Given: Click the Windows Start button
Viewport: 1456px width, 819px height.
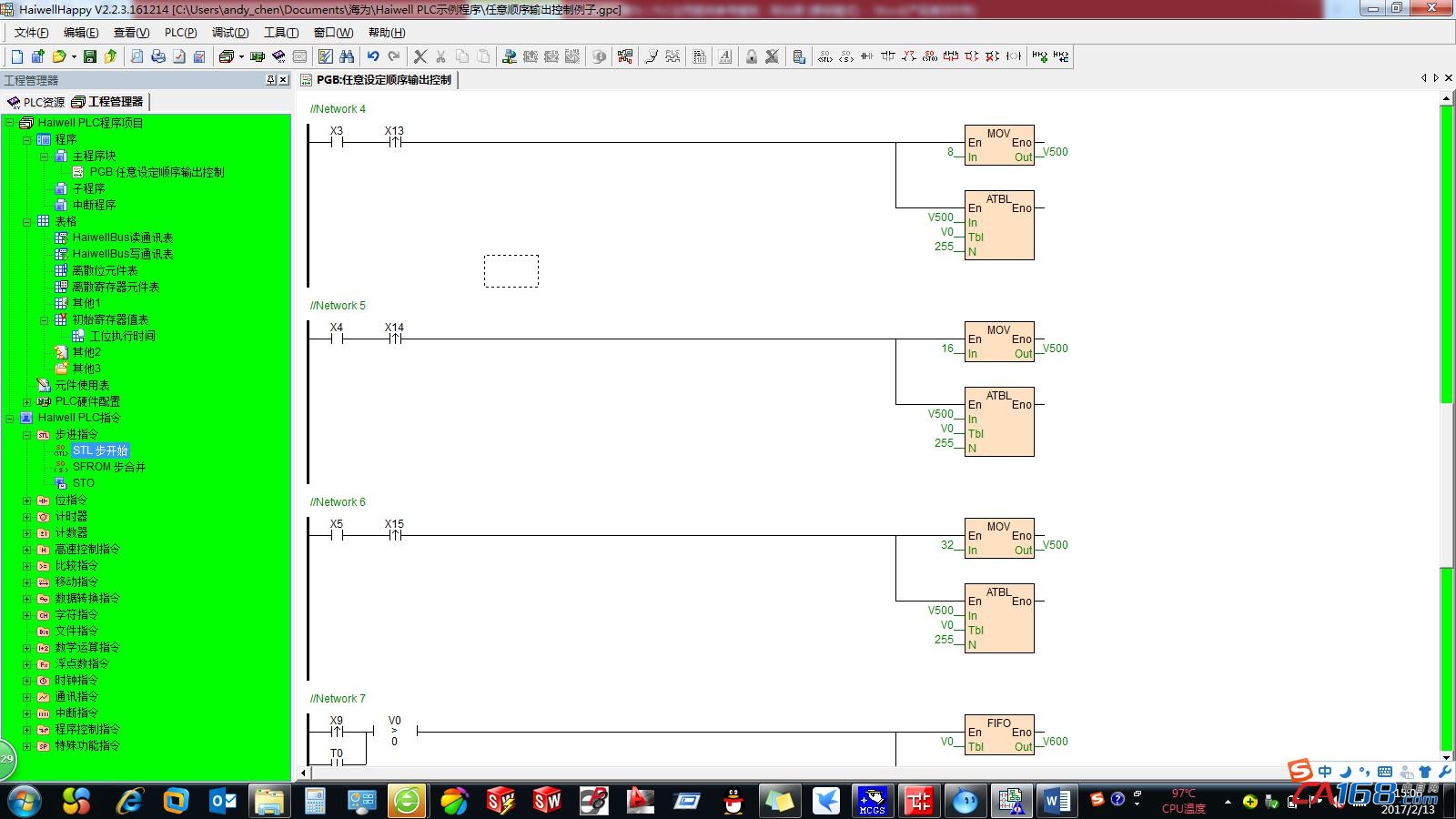Looking at the screenshot, I should pyautogui.click(x=25, y=802).
